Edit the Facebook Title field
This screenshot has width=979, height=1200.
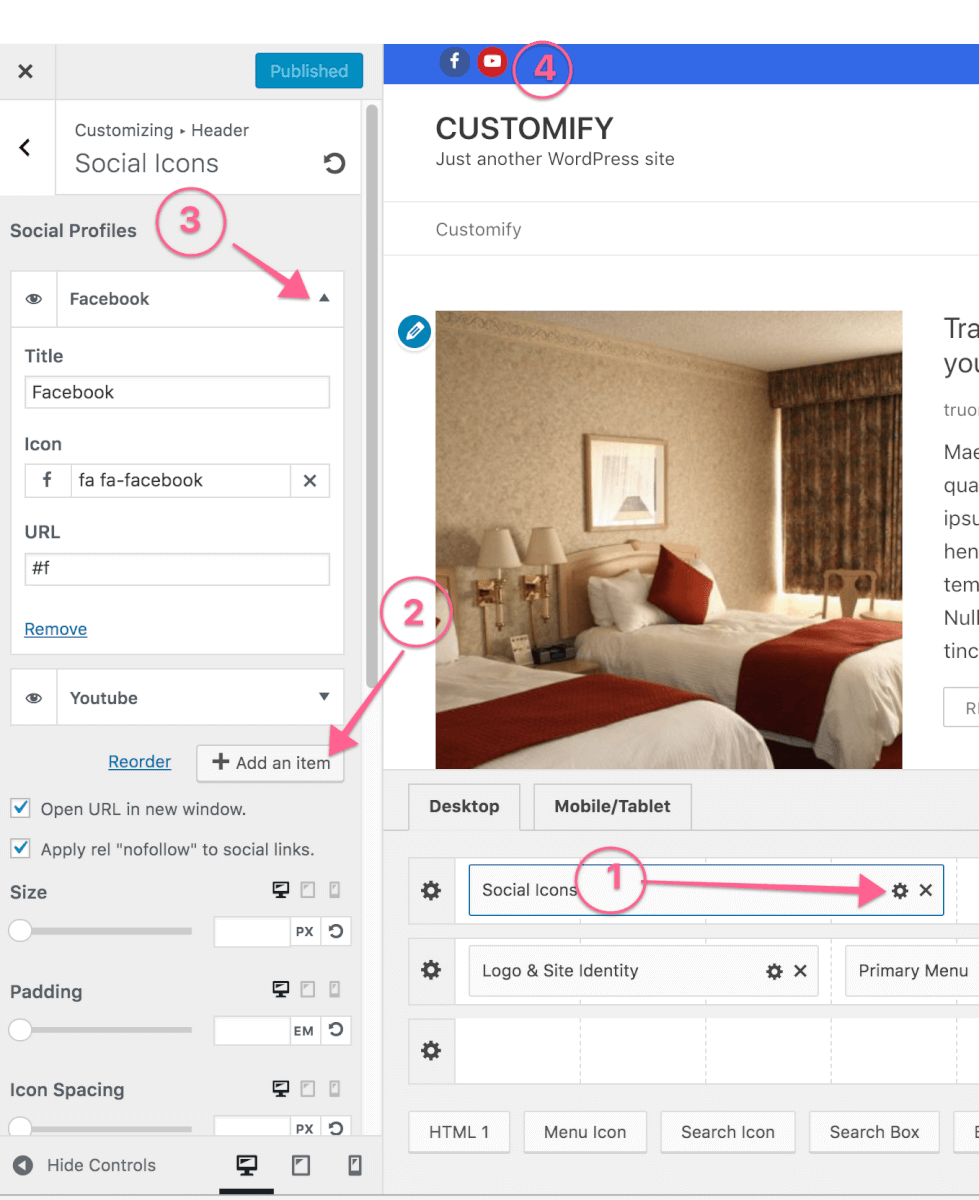(177, 392)
